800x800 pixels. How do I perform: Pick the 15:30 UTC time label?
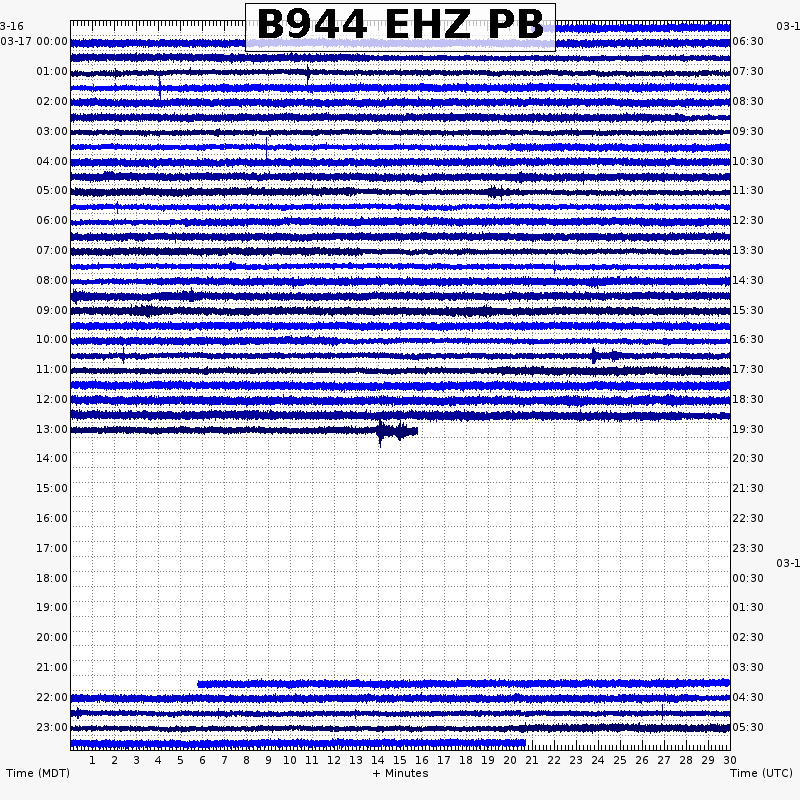(748, 311)
